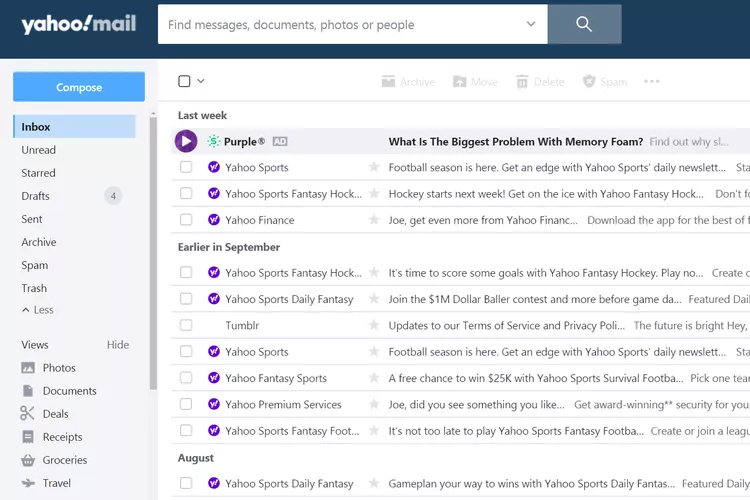
Task: Click the Archive toolbar icon
Action: (x=389, y=82)
